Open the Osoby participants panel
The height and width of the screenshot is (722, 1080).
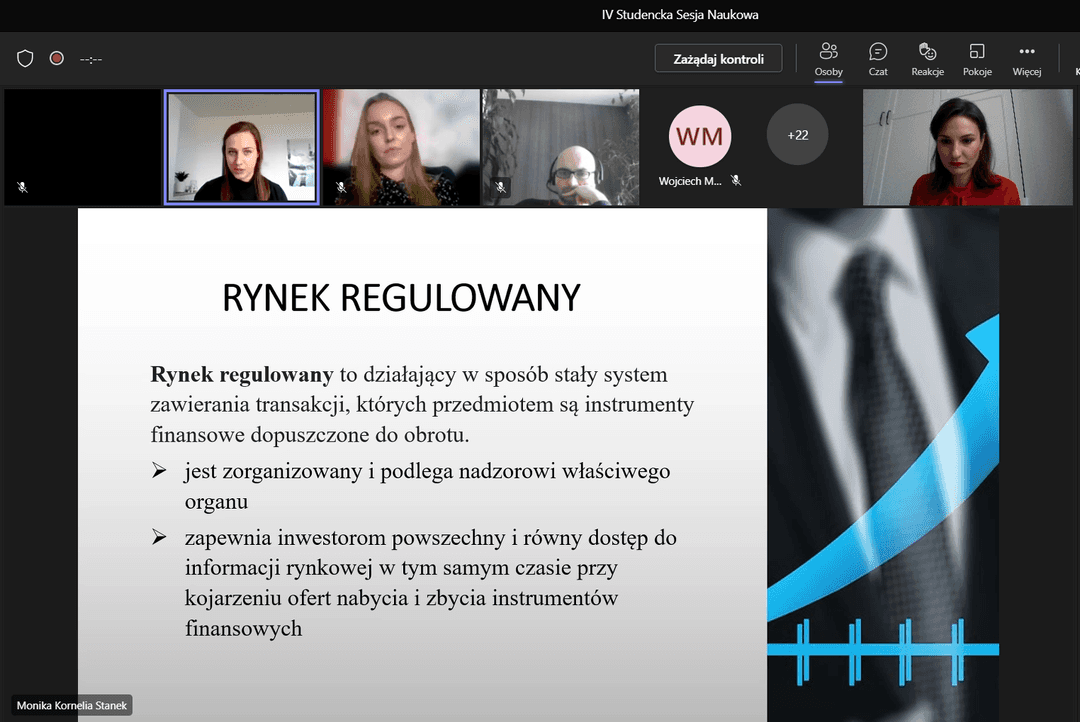828,59
